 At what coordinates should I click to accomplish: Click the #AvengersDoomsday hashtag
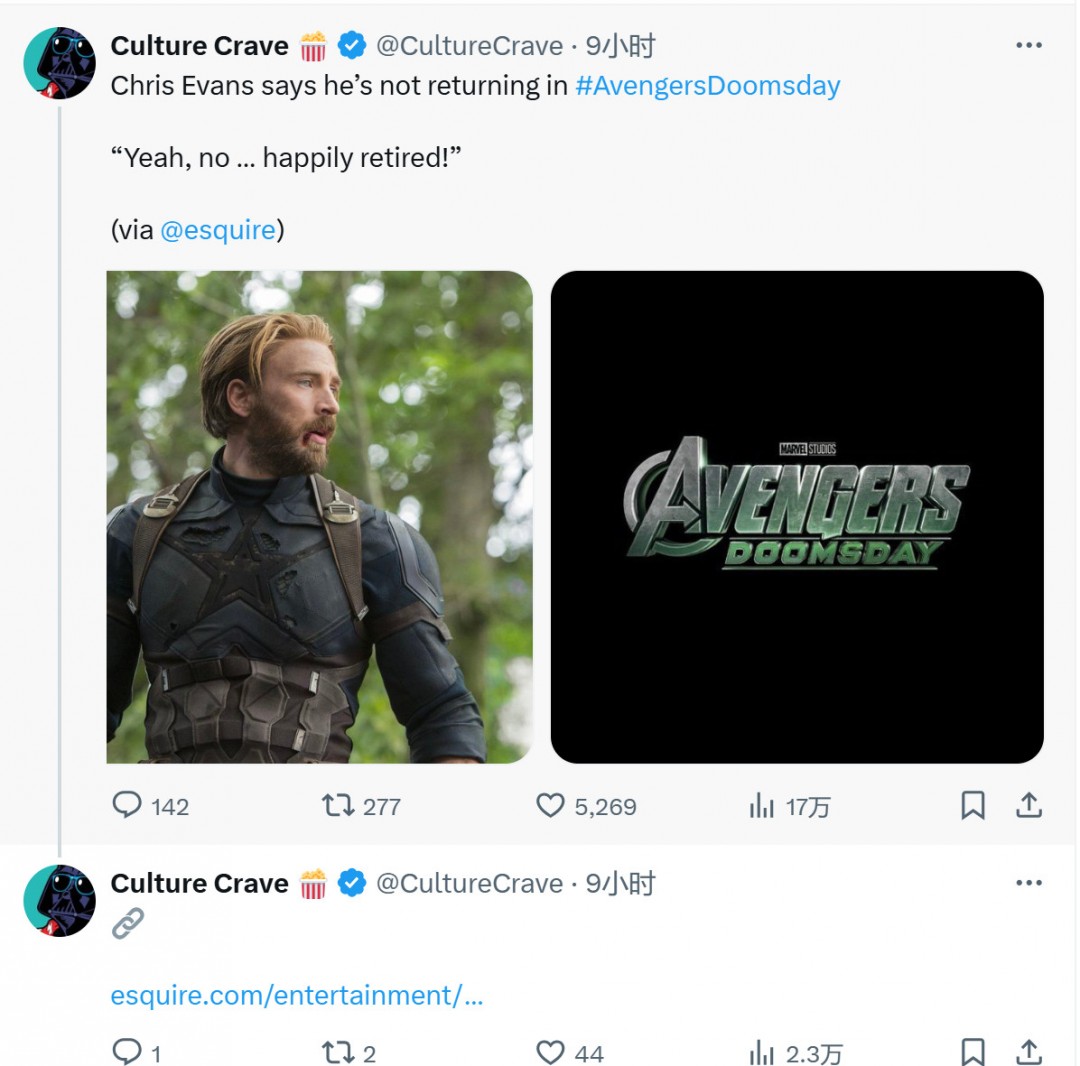pos(707,86)
